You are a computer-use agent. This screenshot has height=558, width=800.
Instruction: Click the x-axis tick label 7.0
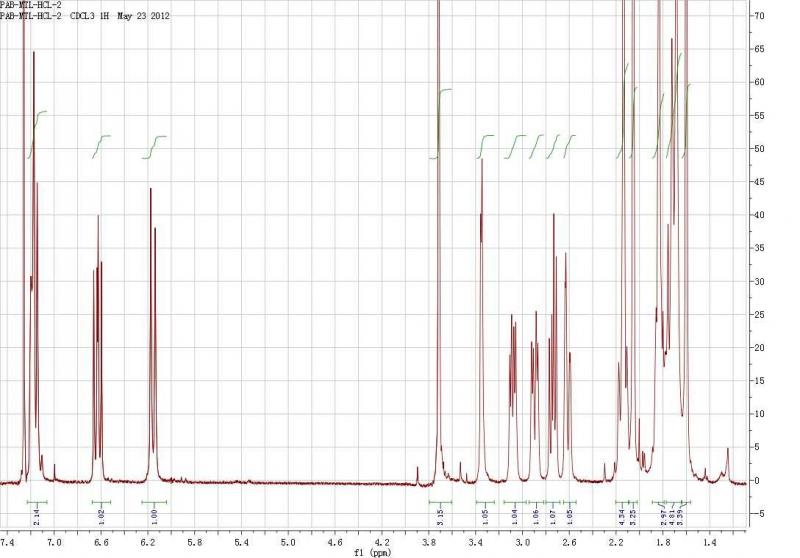pyautogui.click(x=54, y=543)
